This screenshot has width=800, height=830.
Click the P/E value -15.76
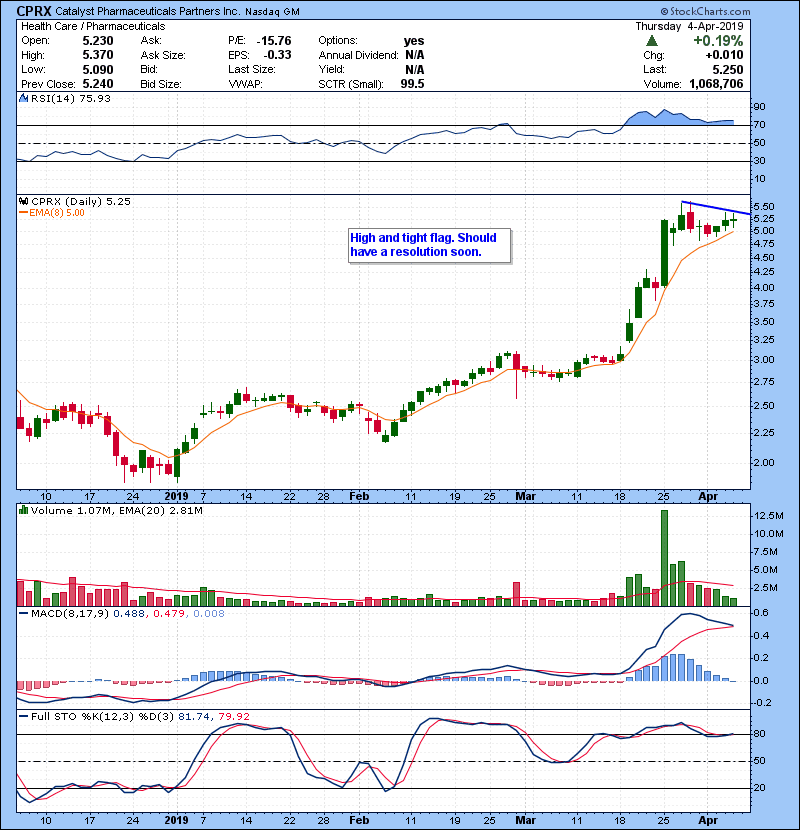[274, 41]
